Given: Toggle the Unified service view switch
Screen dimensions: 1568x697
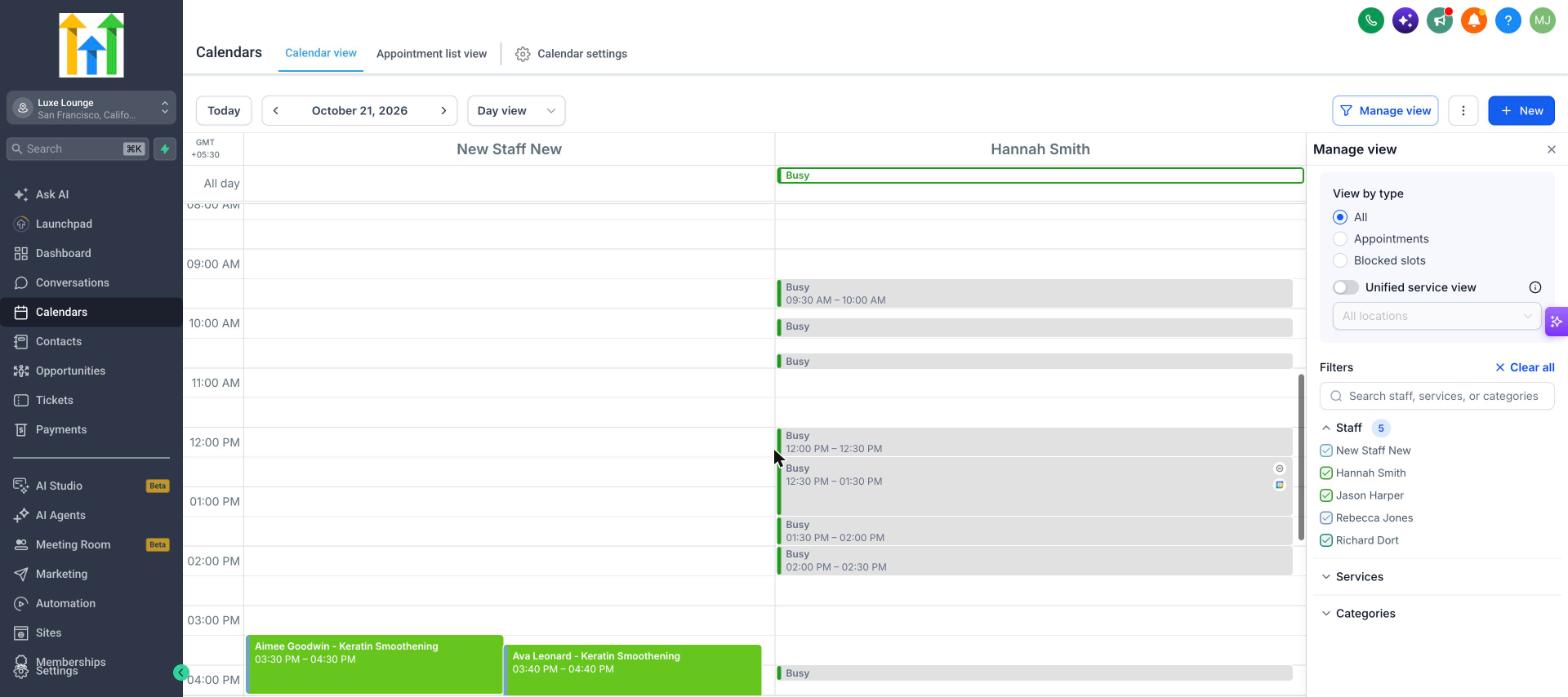Looking at the screenshot, I should 1345,288.
